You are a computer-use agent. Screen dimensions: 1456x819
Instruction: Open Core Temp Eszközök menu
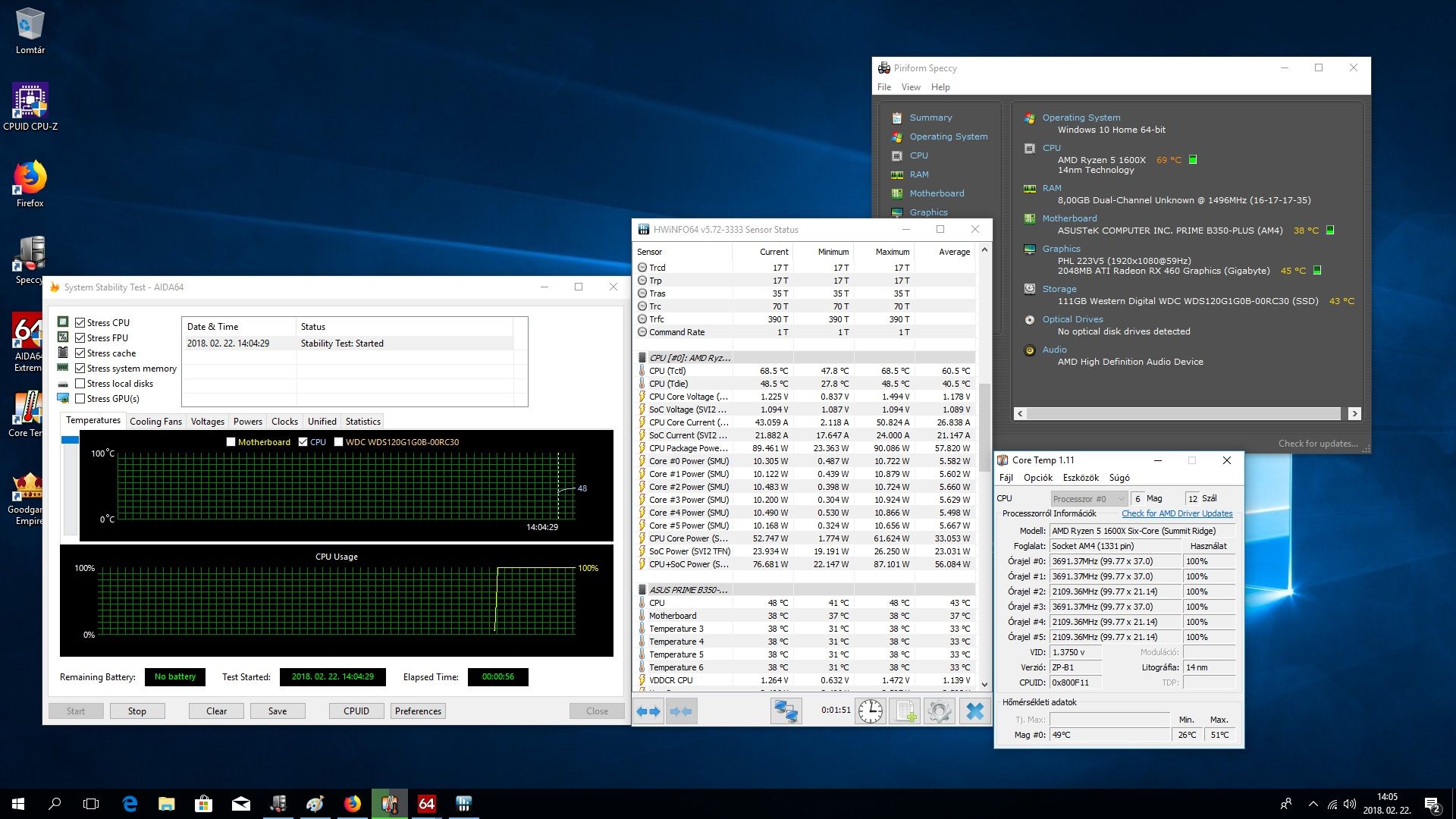(x=1081, y=478)
